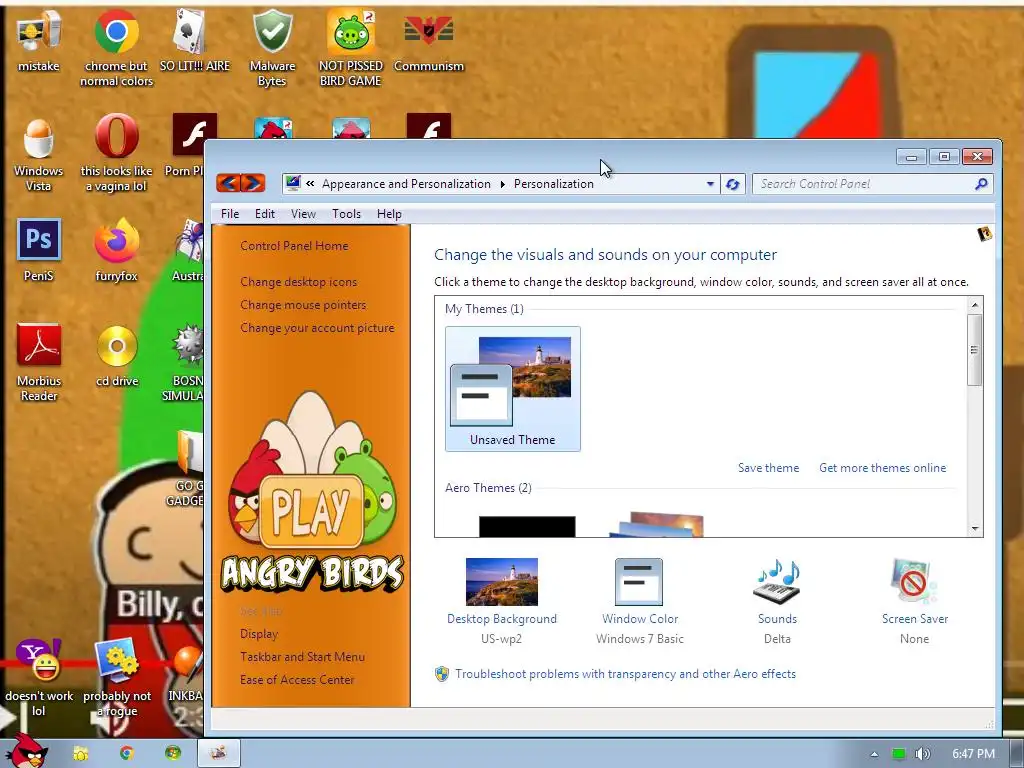Click the forward arrow navigation button
The image size is (1024, 768).
(x=253, y=183)
